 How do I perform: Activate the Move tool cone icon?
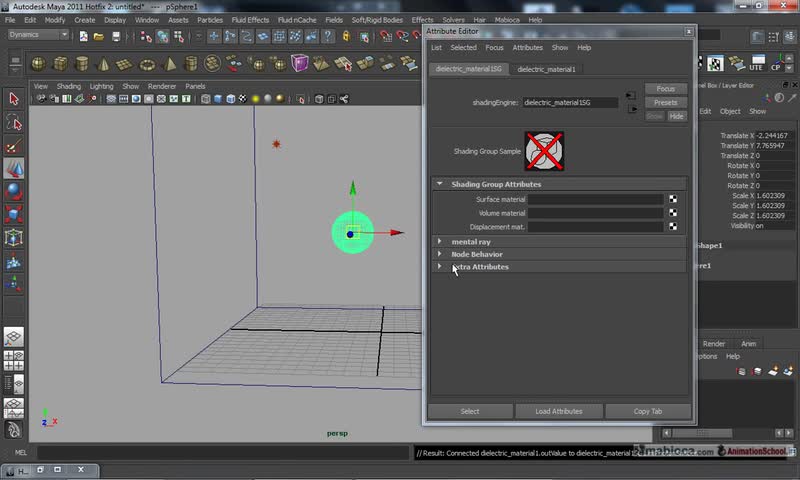(14, 169)
